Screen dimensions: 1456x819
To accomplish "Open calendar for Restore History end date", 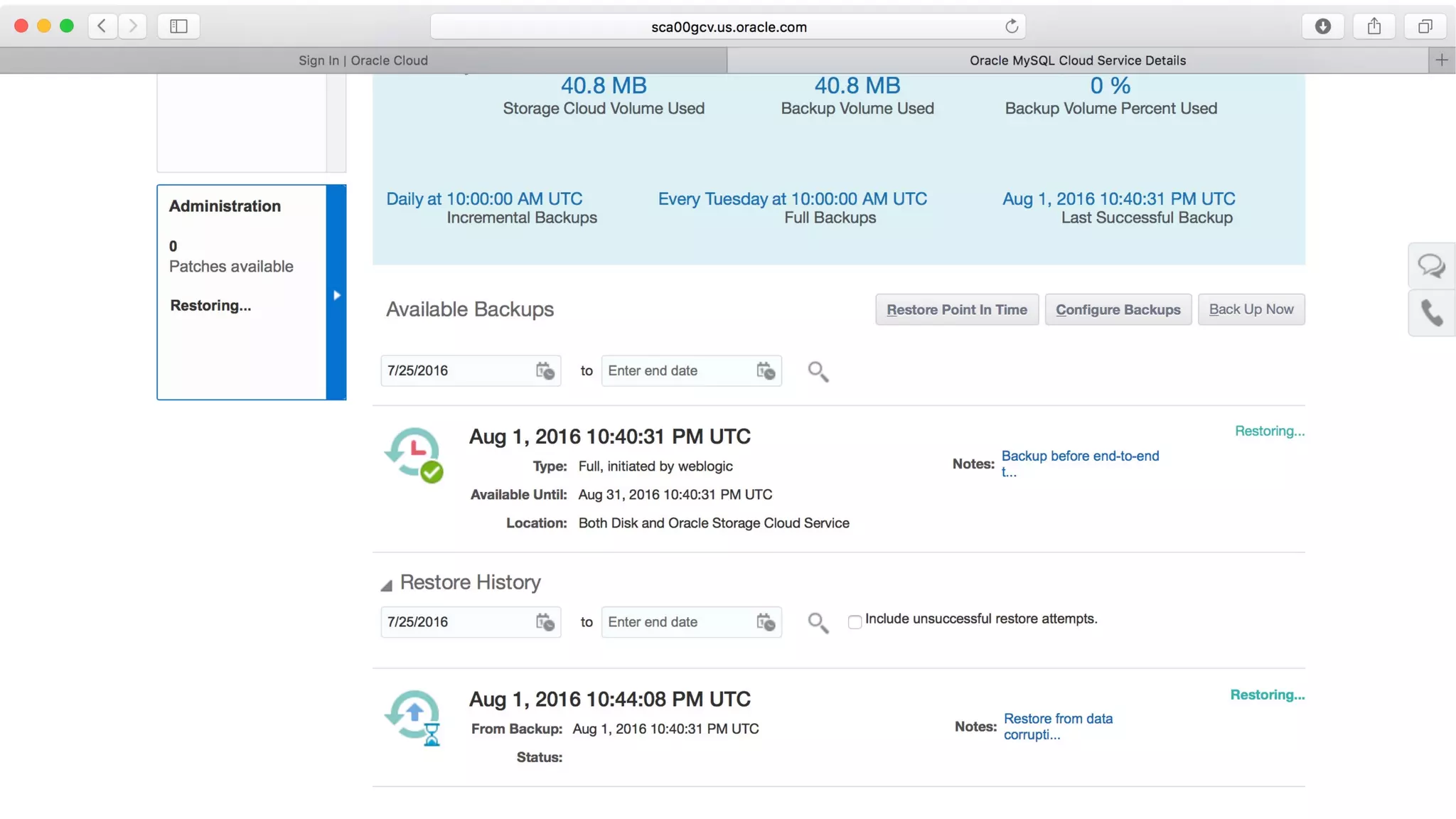I will coord(765,622).
